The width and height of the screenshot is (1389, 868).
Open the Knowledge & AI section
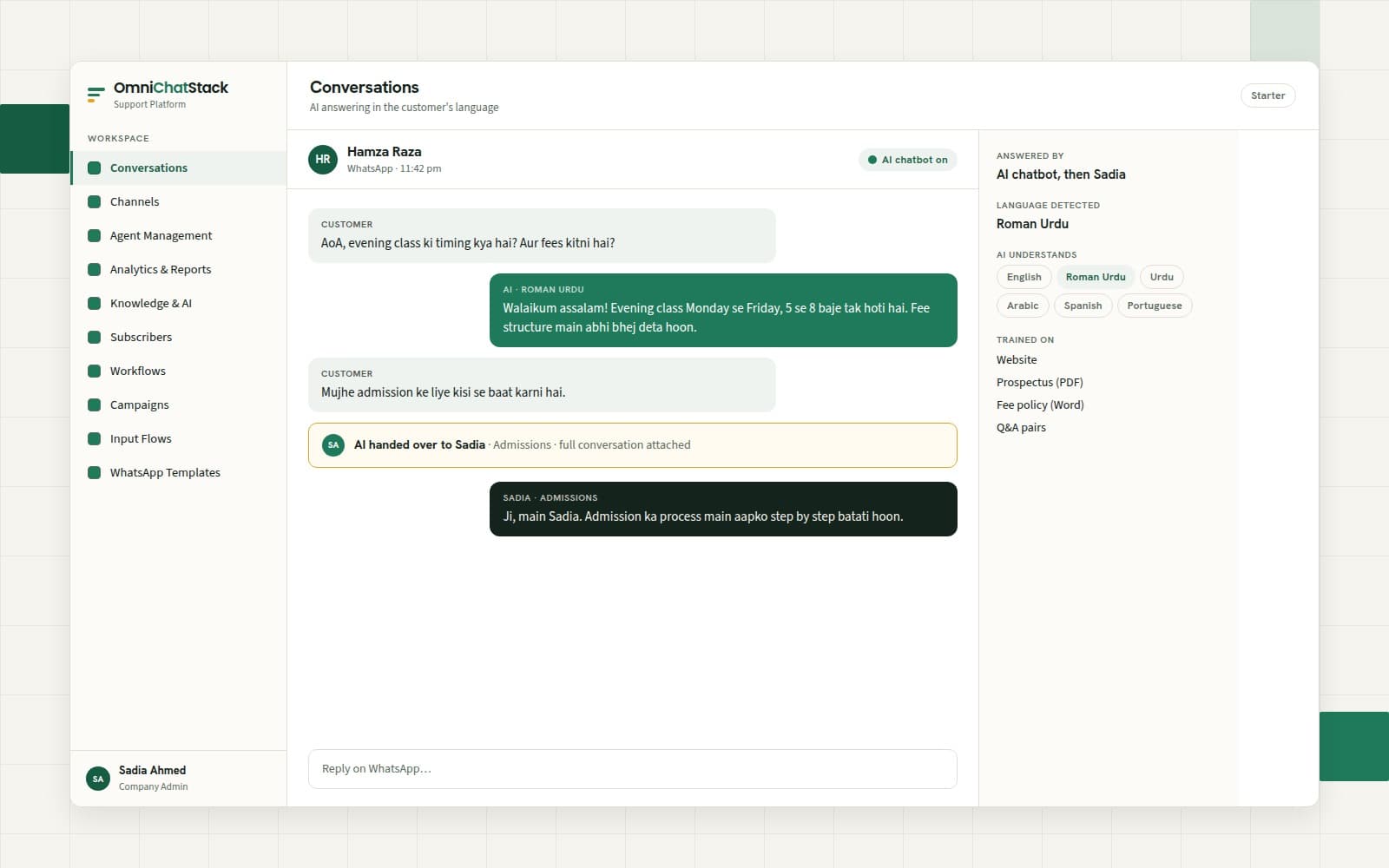(x=179, y=304)
